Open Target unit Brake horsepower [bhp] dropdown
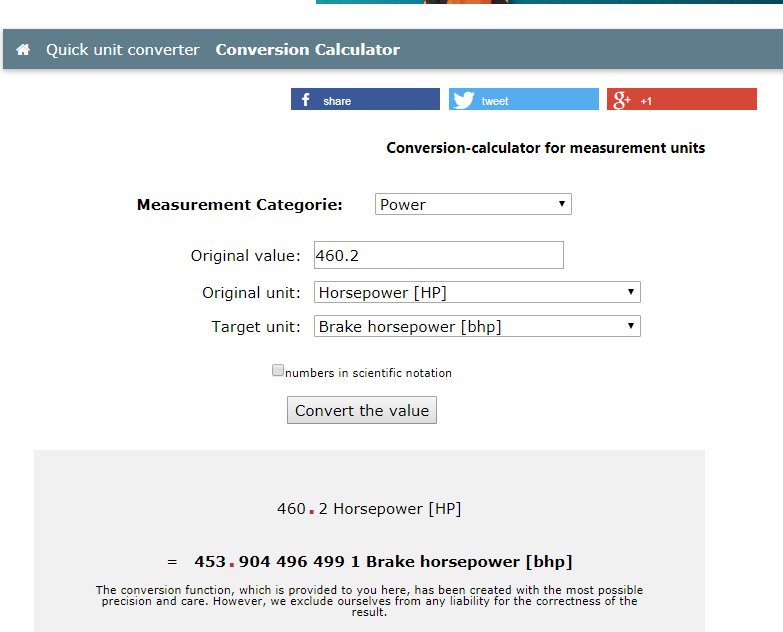 (x=477, y=327)
